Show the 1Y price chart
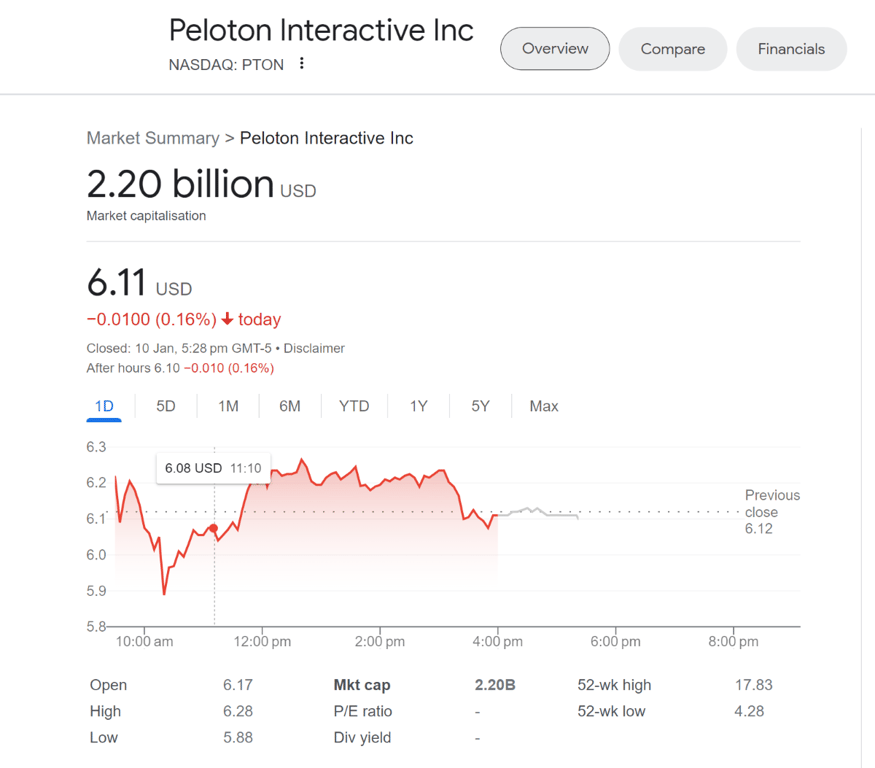This screenshot has height=768, width=875. (419, 406)
